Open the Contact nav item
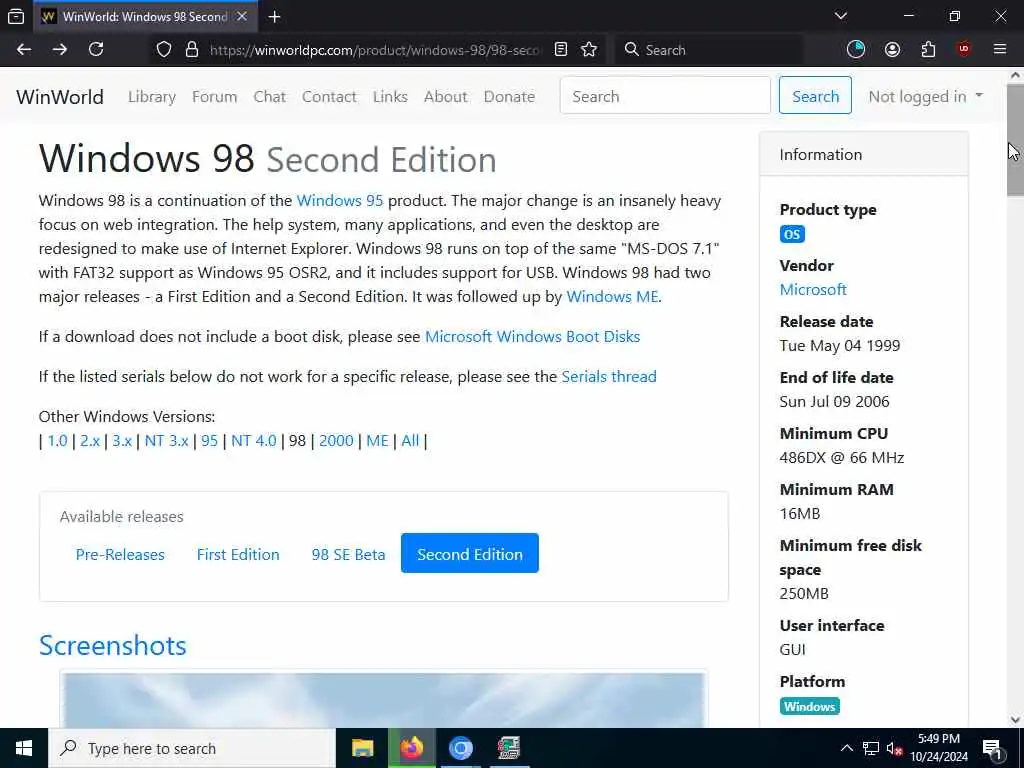The image size is (1024, 768). pyautogui.click(x=329, y=97)
